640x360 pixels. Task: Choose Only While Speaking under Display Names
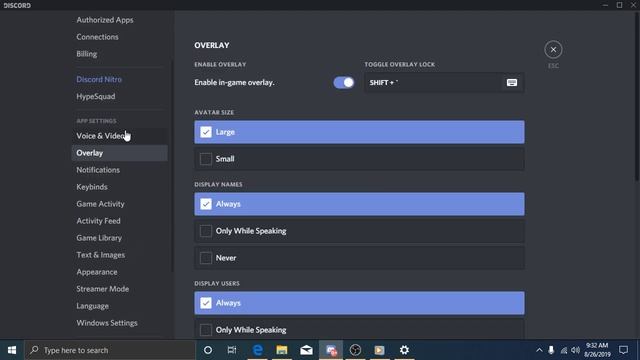point(359,231)
